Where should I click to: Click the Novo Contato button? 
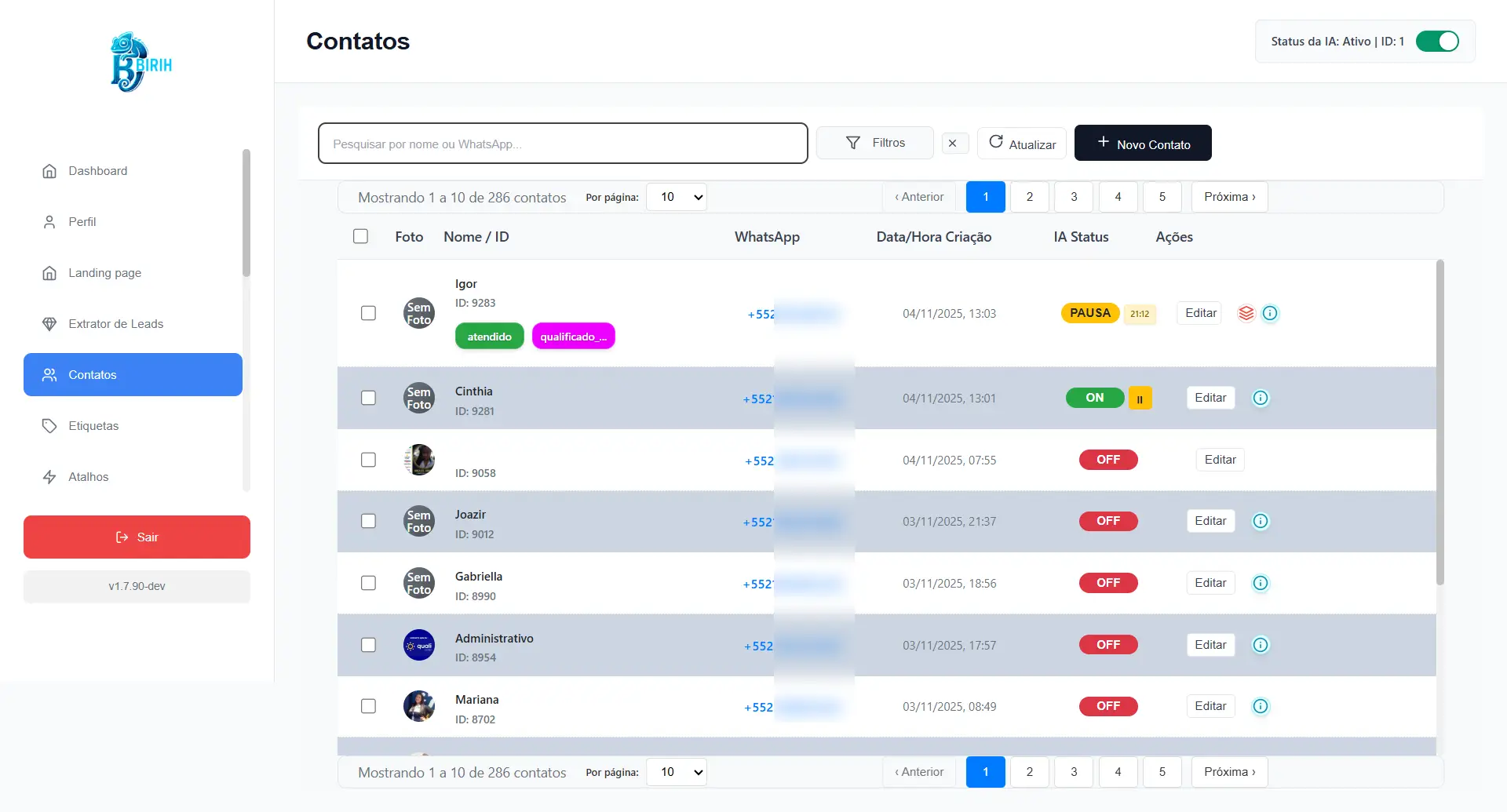pyautogui.click(x=1142, y=144)
